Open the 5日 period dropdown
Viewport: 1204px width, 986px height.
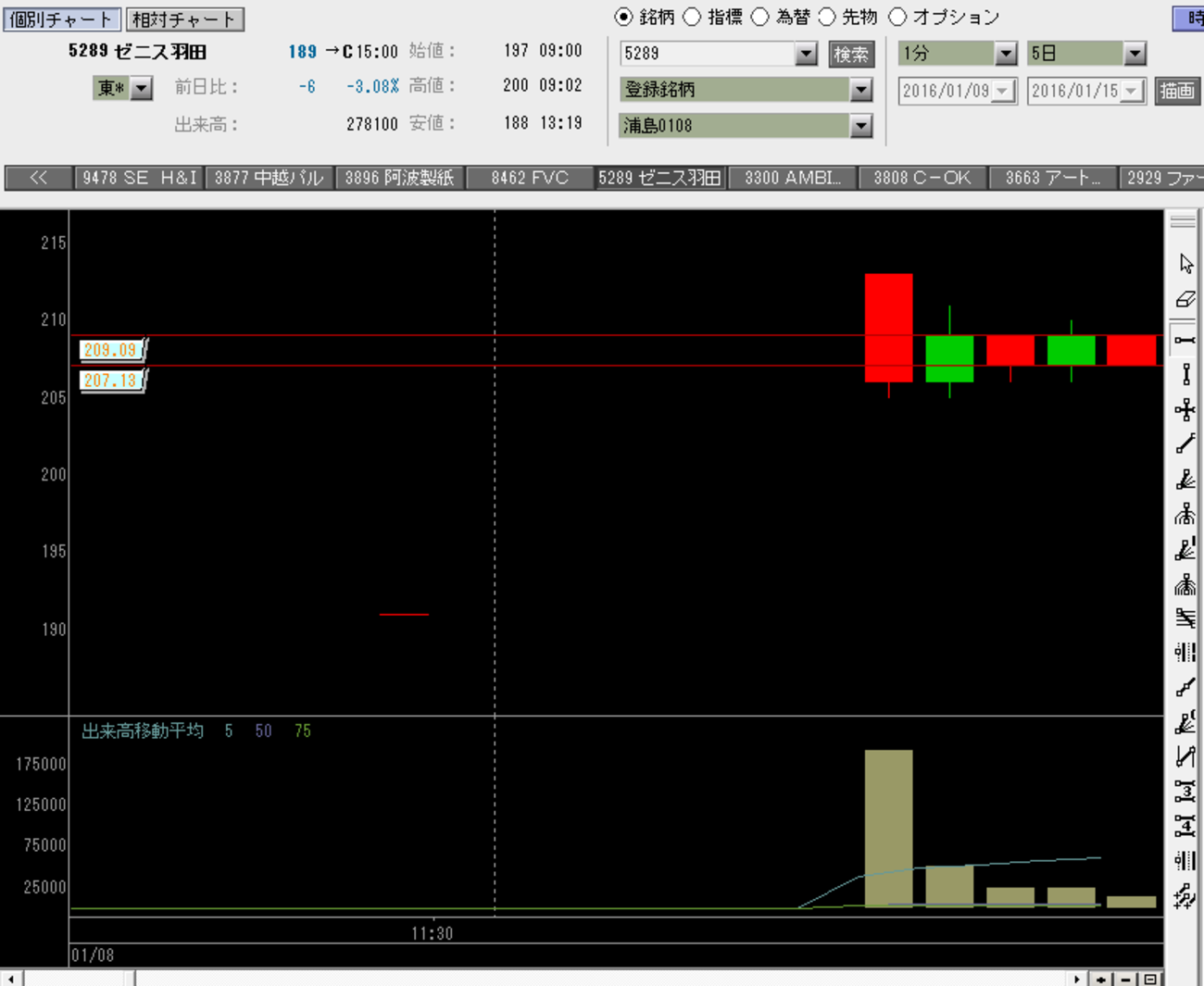[1135, 54]
